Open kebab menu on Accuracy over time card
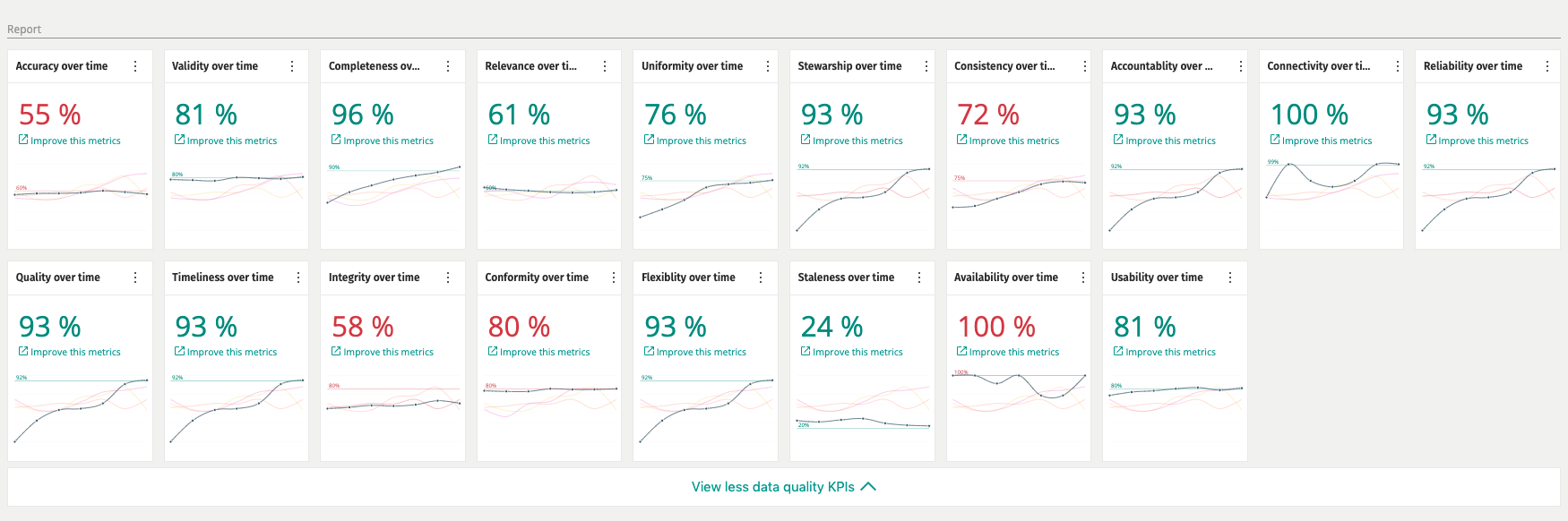The width and height of the screenshot is (1568, 521). 135,66
